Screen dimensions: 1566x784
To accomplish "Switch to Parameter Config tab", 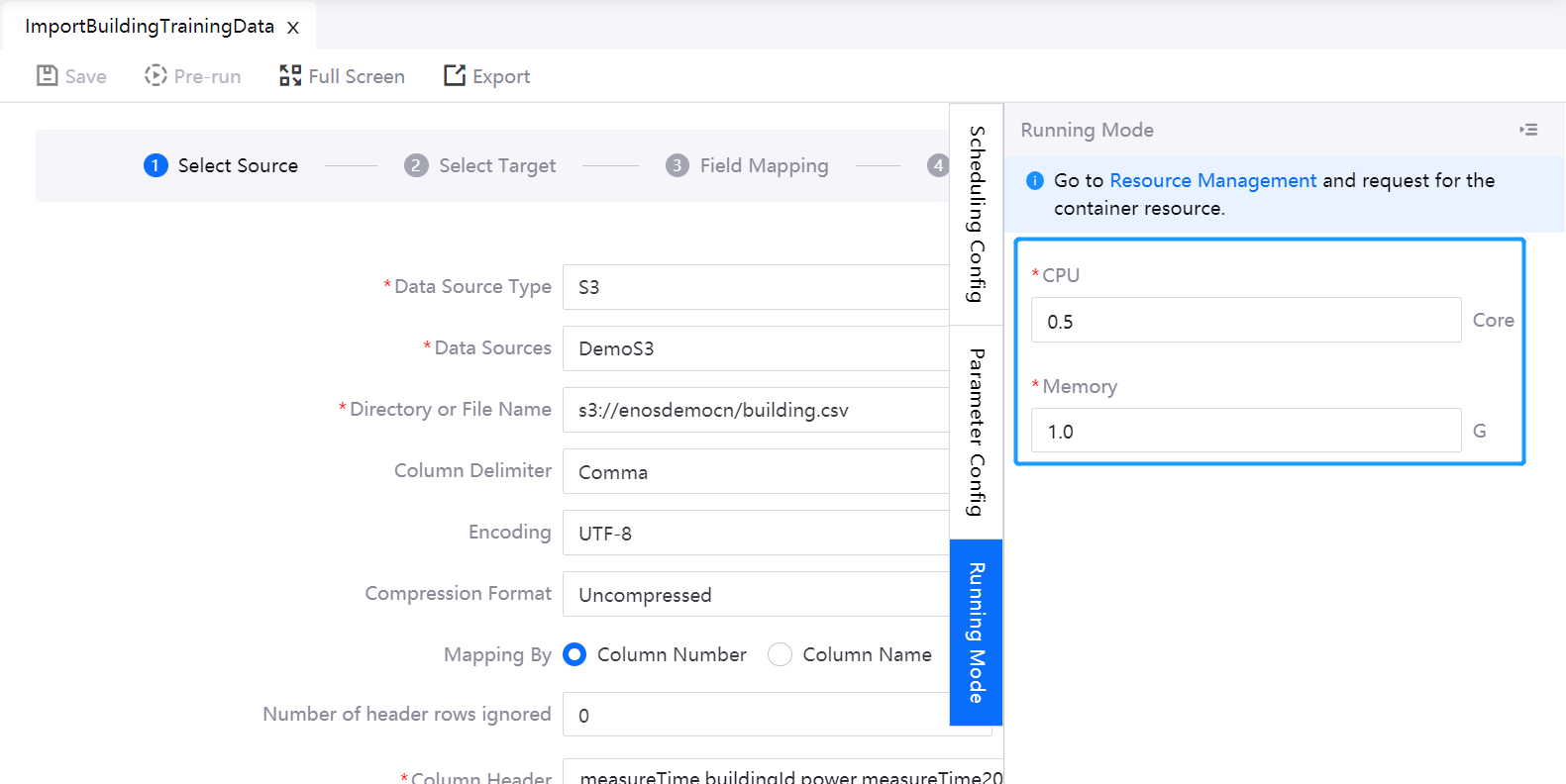I will [977, 432].
